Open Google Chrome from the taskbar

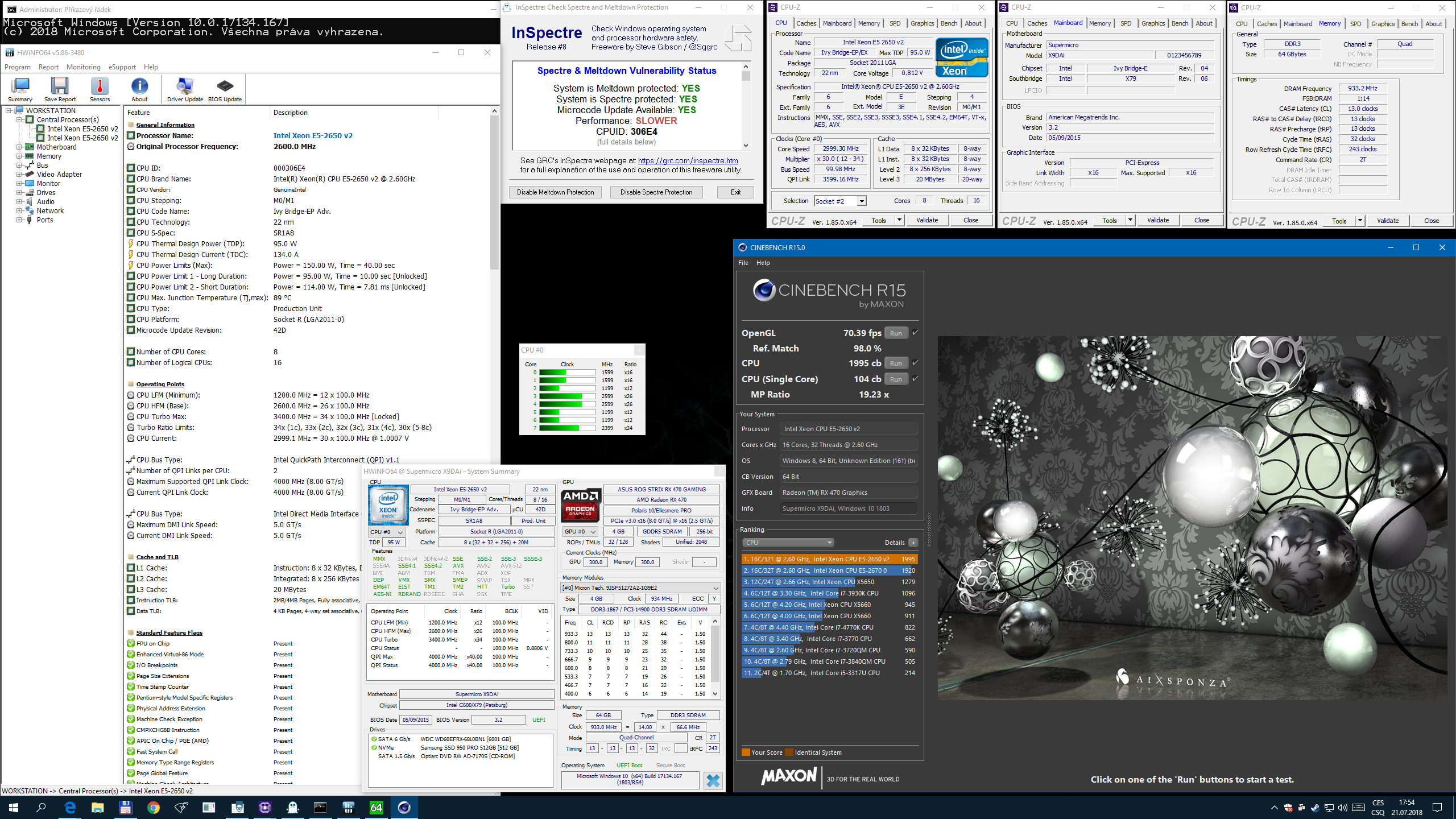coord(154,808)
